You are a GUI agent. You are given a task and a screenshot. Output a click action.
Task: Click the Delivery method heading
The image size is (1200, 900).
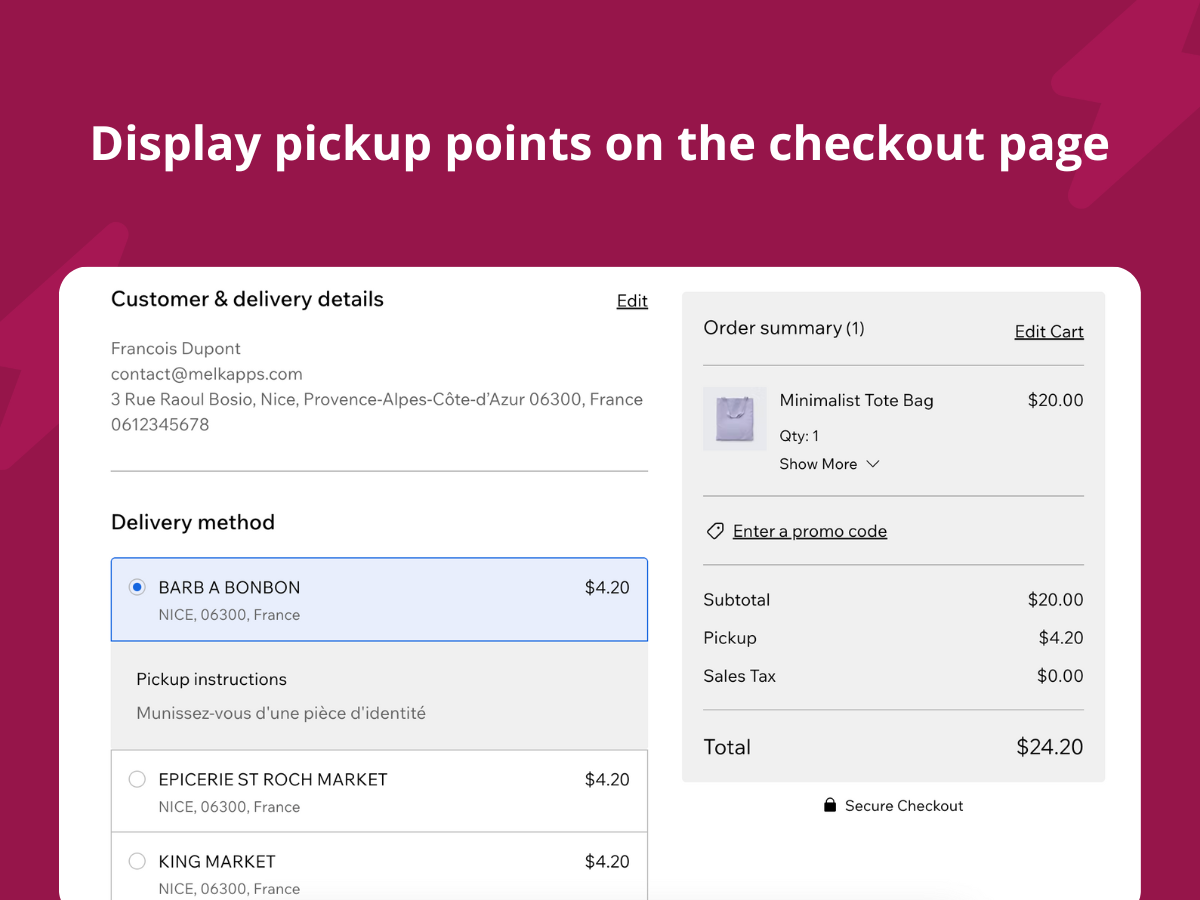point(193,522)
